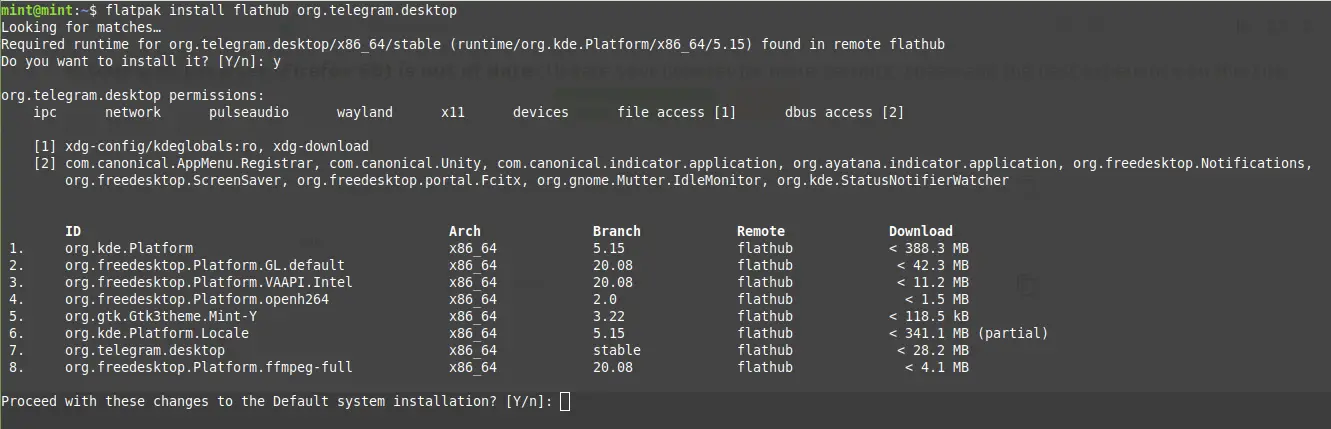The height and width of the screenshot is (429, 1331).
Task: Click download size '< 388.3 MB'
Action: [929, 248]
